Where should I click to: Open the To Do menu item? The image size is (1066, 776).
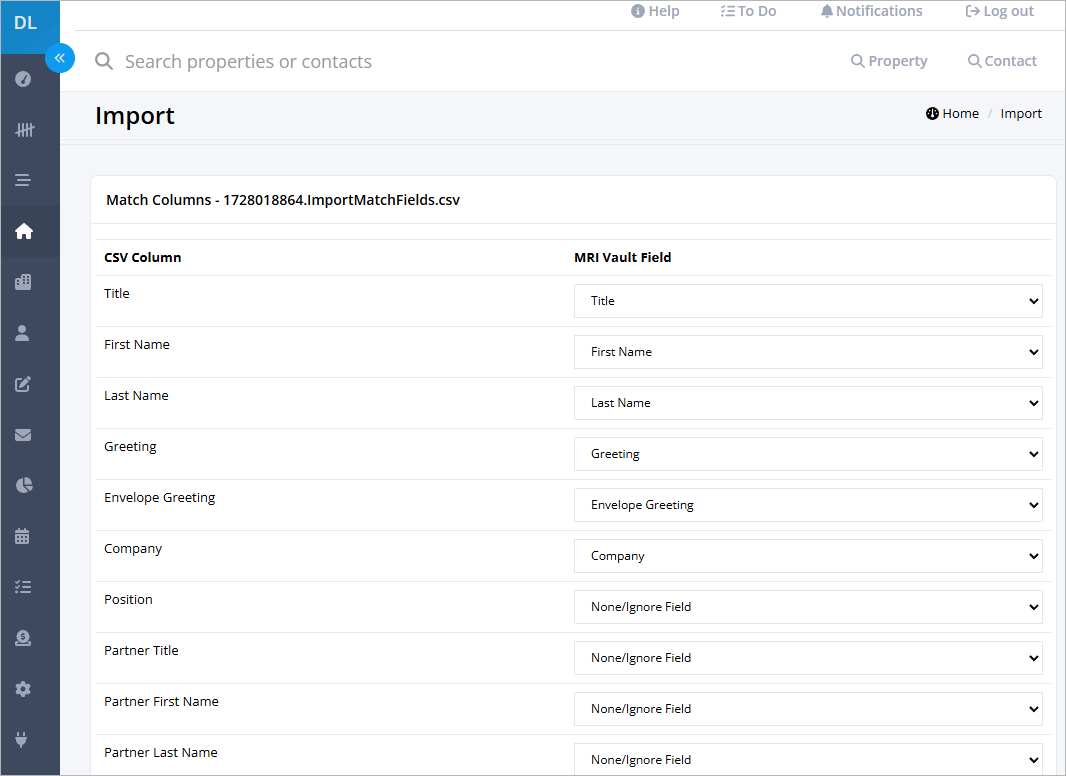pos(749,11)
